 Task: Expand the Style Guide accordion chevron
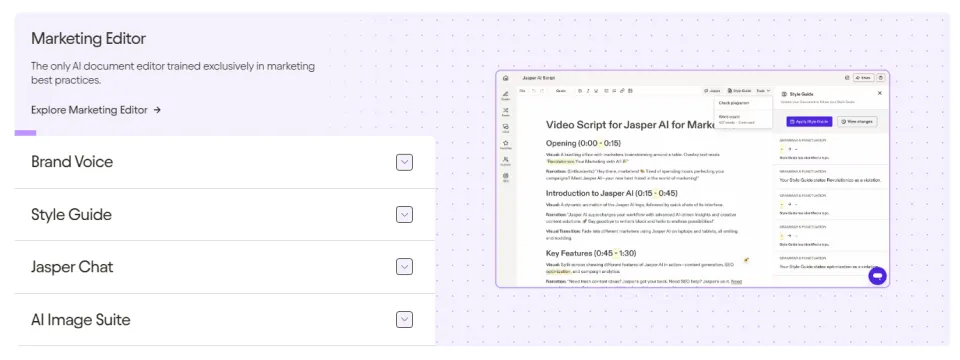click(x=404, y=215)
